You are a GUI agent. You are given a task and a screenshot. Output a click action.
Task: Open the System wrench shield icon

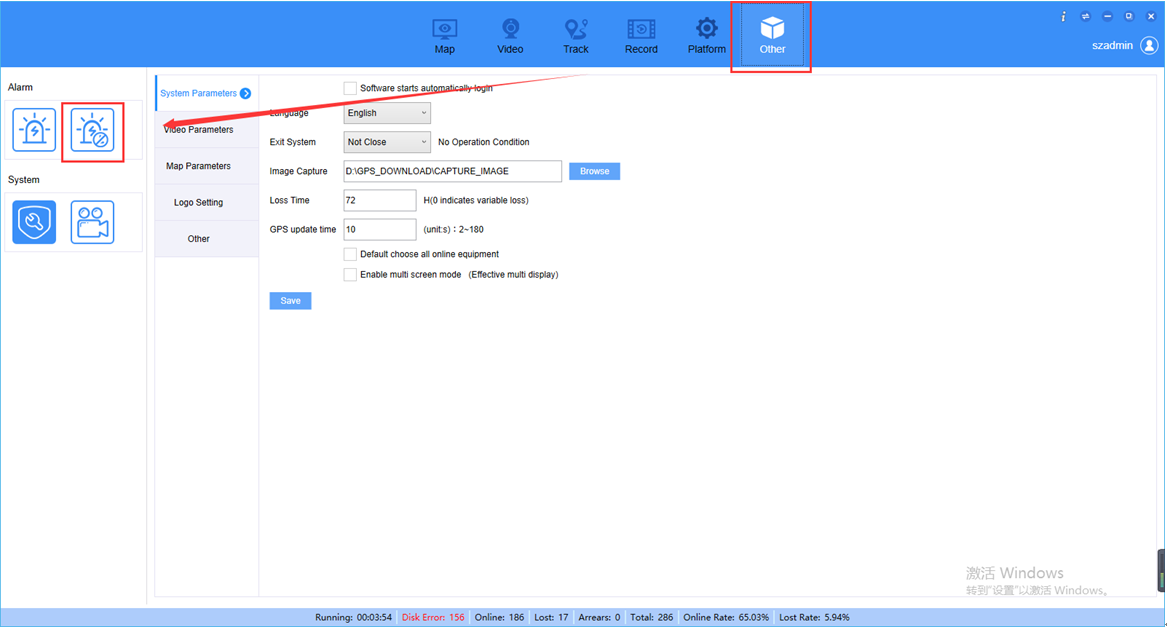[34, 222]
